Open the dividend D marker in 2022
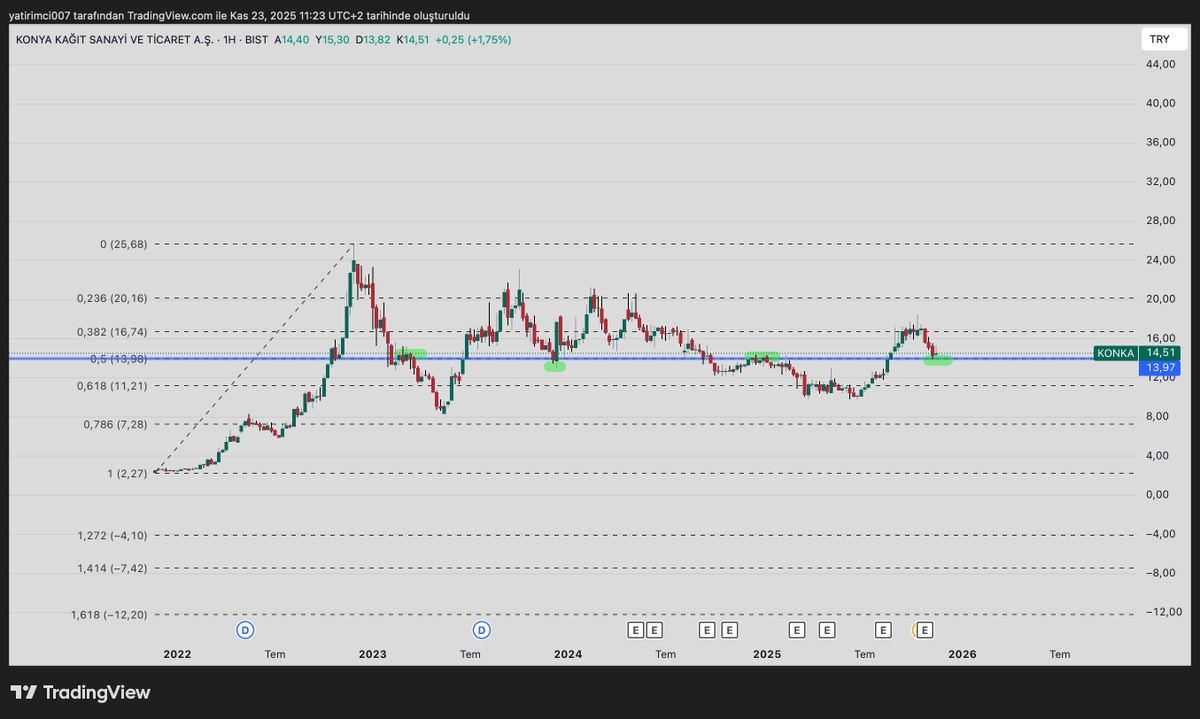 click(245, 630)
